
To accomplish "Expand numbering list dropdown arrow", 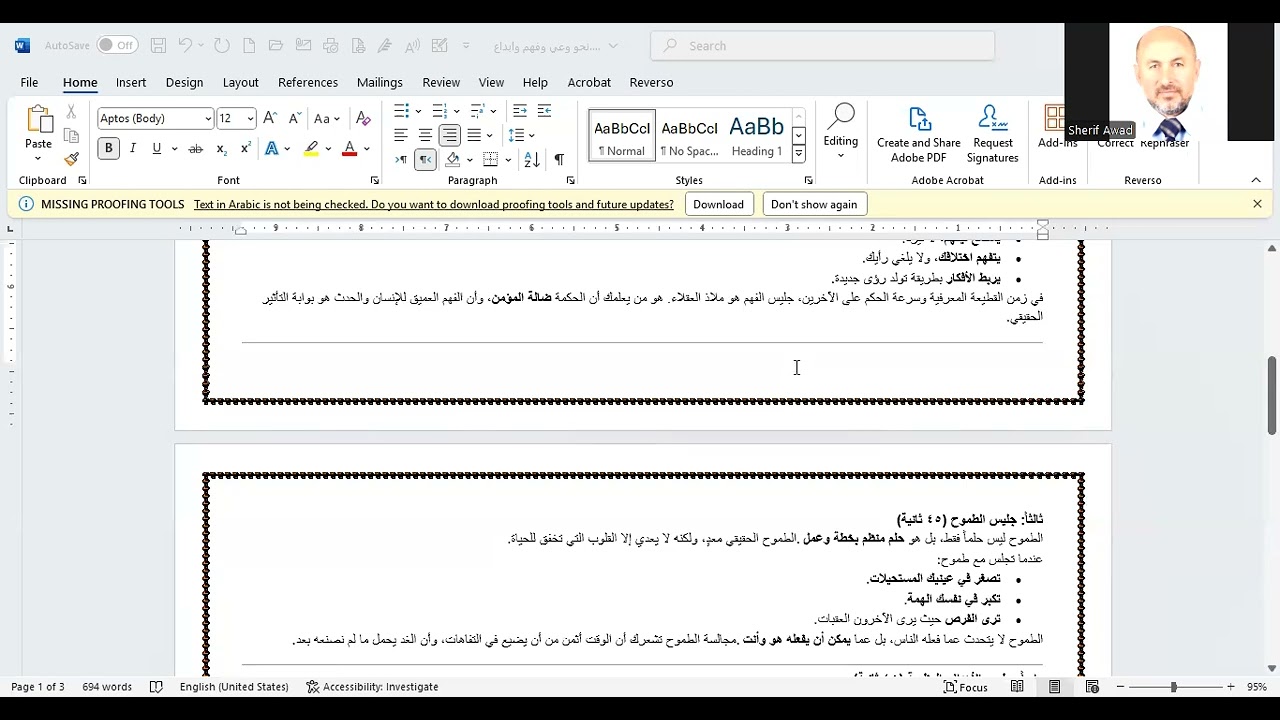I will coord(456,111).
